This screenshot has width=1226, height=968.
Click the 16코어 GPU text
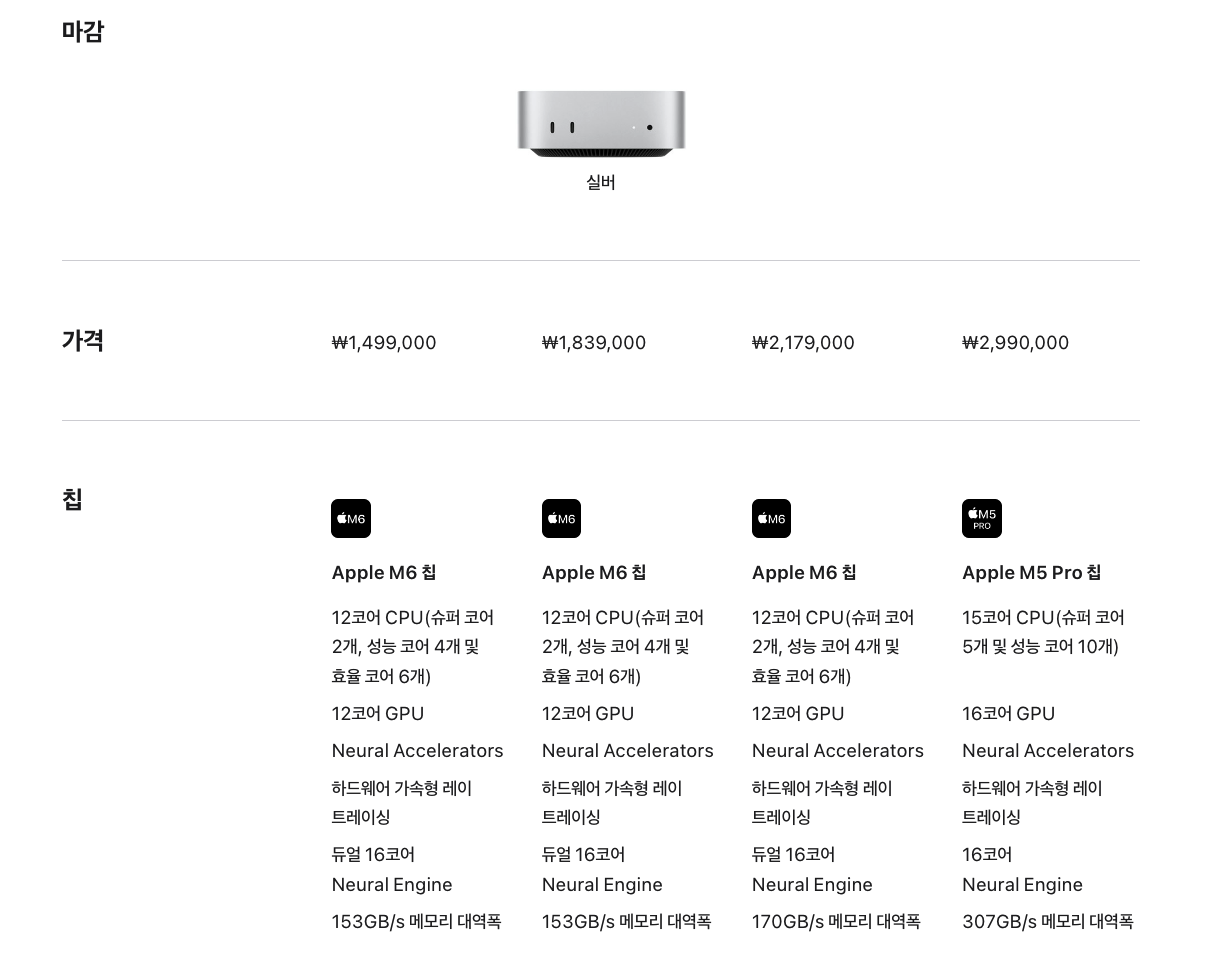click(x=1009, y=714)
